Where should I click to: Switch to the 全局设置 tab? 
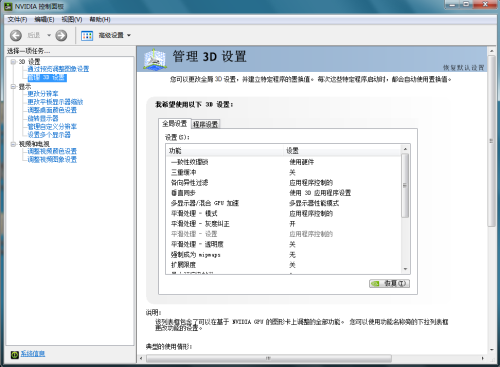coord(175,124)
